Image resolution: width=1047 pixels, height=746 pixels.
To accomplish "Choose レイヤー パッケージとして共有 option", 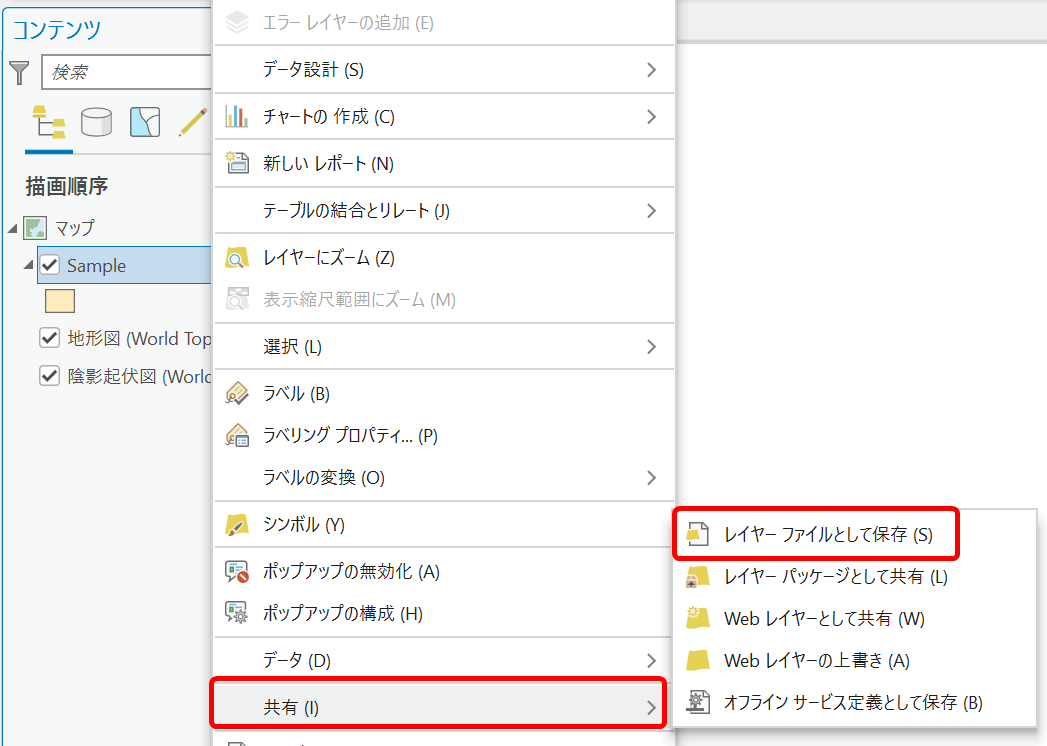I will pyautogui.click(x=835, y=577).
